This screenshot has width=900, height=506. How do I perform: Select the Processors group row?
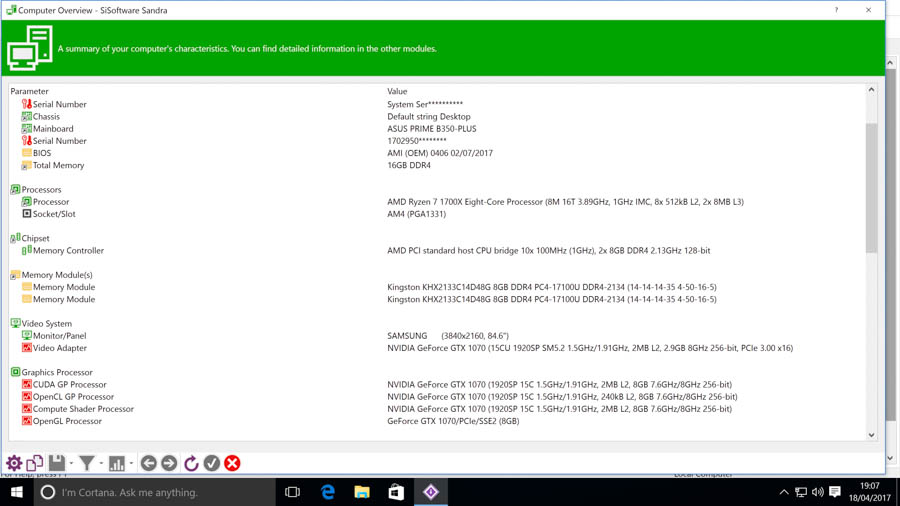click(41, 189)
